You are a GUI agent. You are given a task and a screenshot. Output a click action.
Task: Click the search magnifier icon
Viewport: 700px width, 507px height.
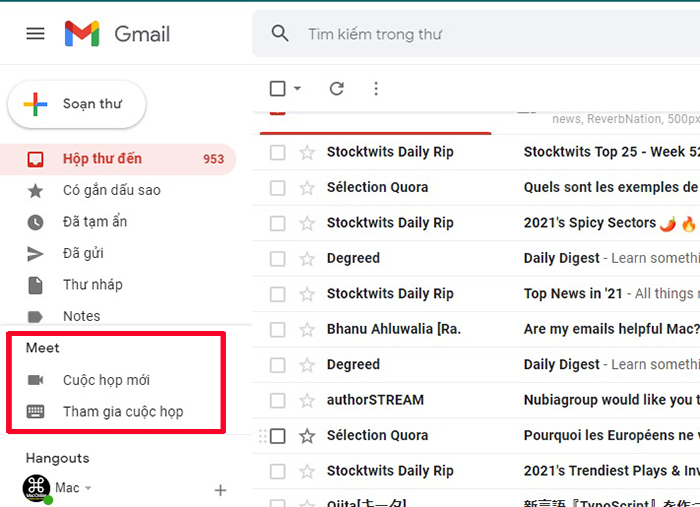coord(280,33)
